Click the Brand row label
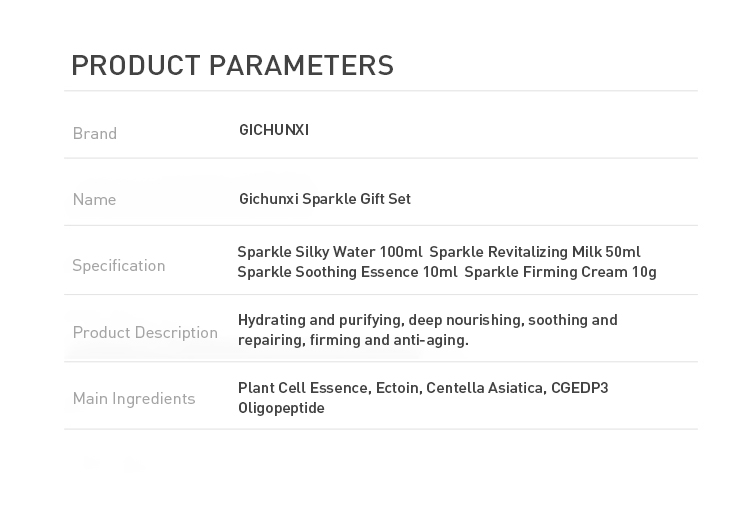 pyautogui.click(x=95, y=133)
